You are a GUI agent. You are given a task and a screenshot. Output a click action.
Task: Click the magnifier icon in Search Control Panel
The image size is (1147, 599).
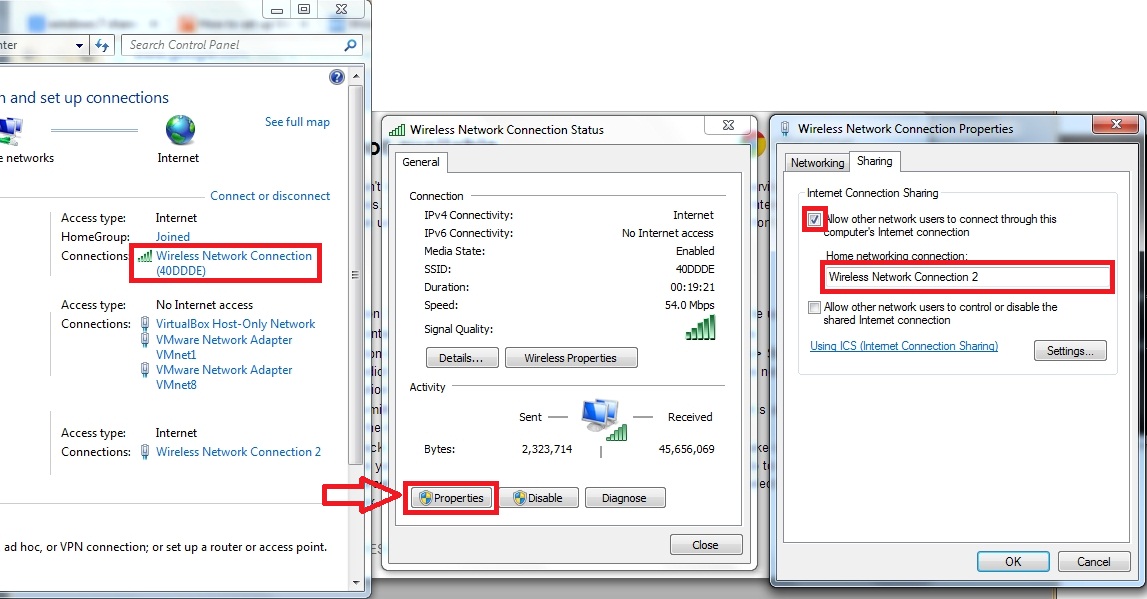pos(351,45)
